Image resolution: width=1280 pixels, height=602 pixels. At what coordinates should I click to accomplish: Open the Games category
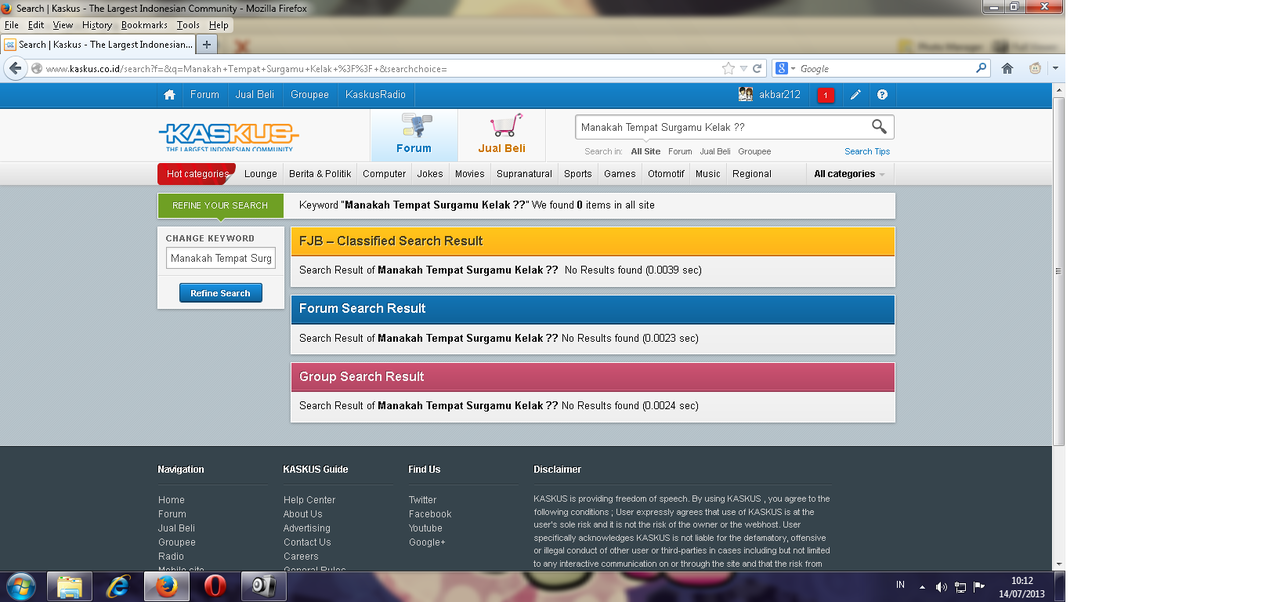coord(620,174)
